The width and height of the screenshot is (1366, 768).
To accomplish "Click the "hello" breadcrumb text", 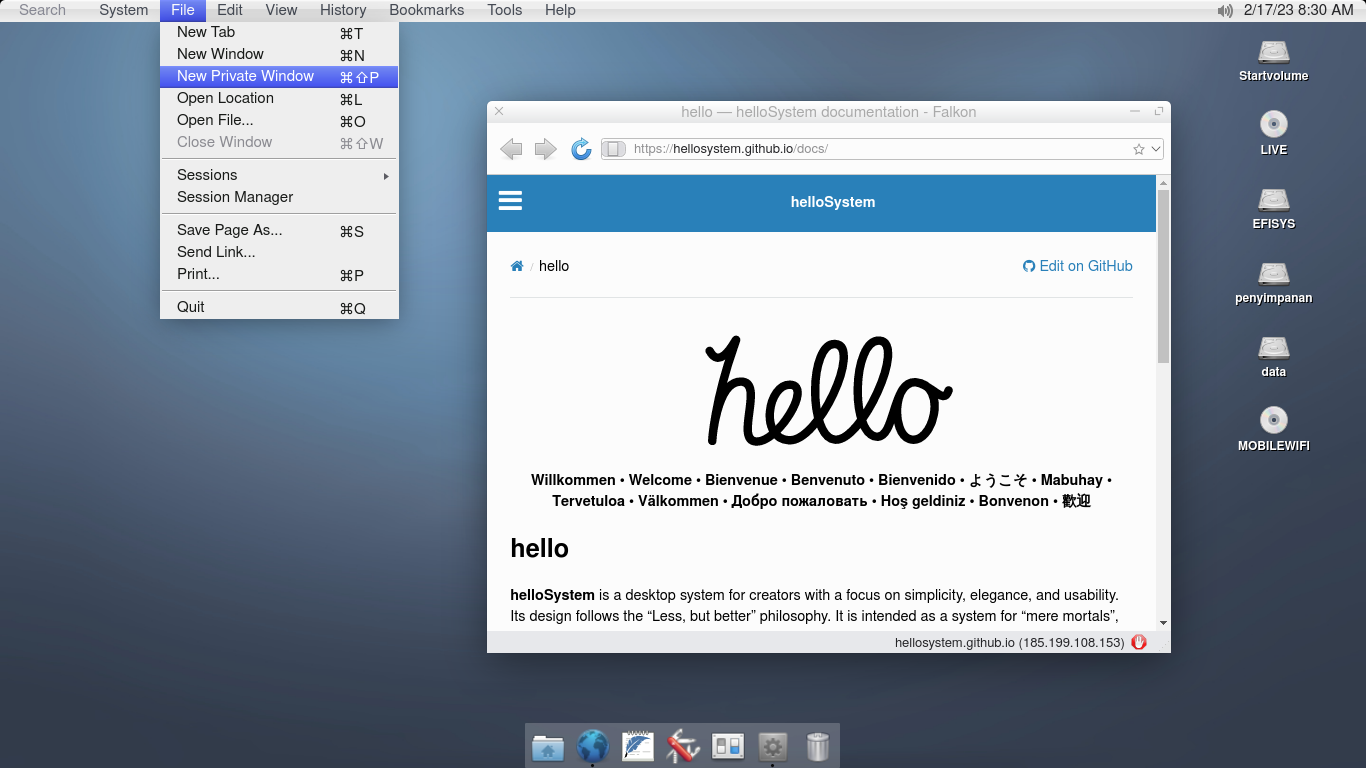I will (x=554, y=266).
